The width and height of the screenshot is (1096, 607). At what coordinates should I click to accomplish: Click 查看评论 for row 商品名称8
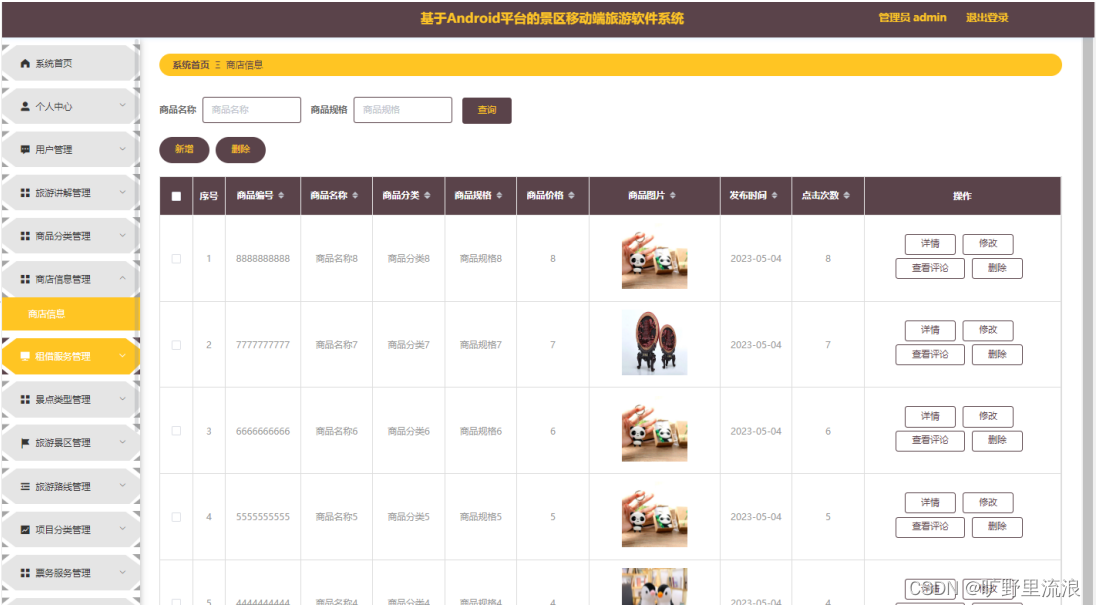click(x=930, y=269)
